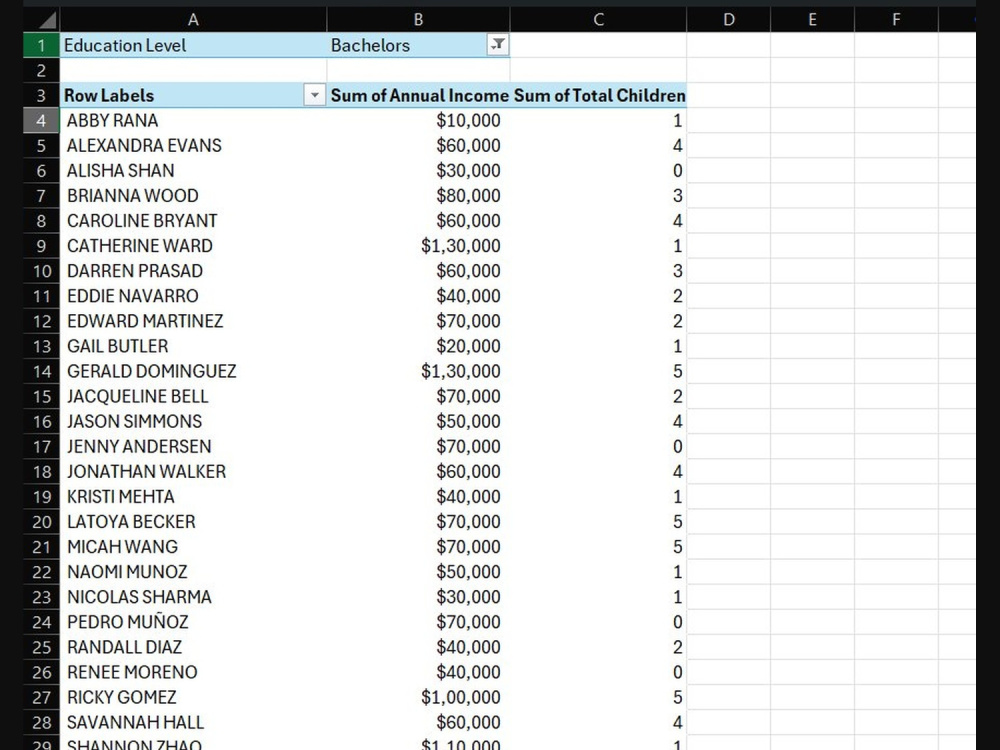Screen dimensions: 1000x750
Task: Click empty cell A2 below Education Level
Action: [193, 70]
